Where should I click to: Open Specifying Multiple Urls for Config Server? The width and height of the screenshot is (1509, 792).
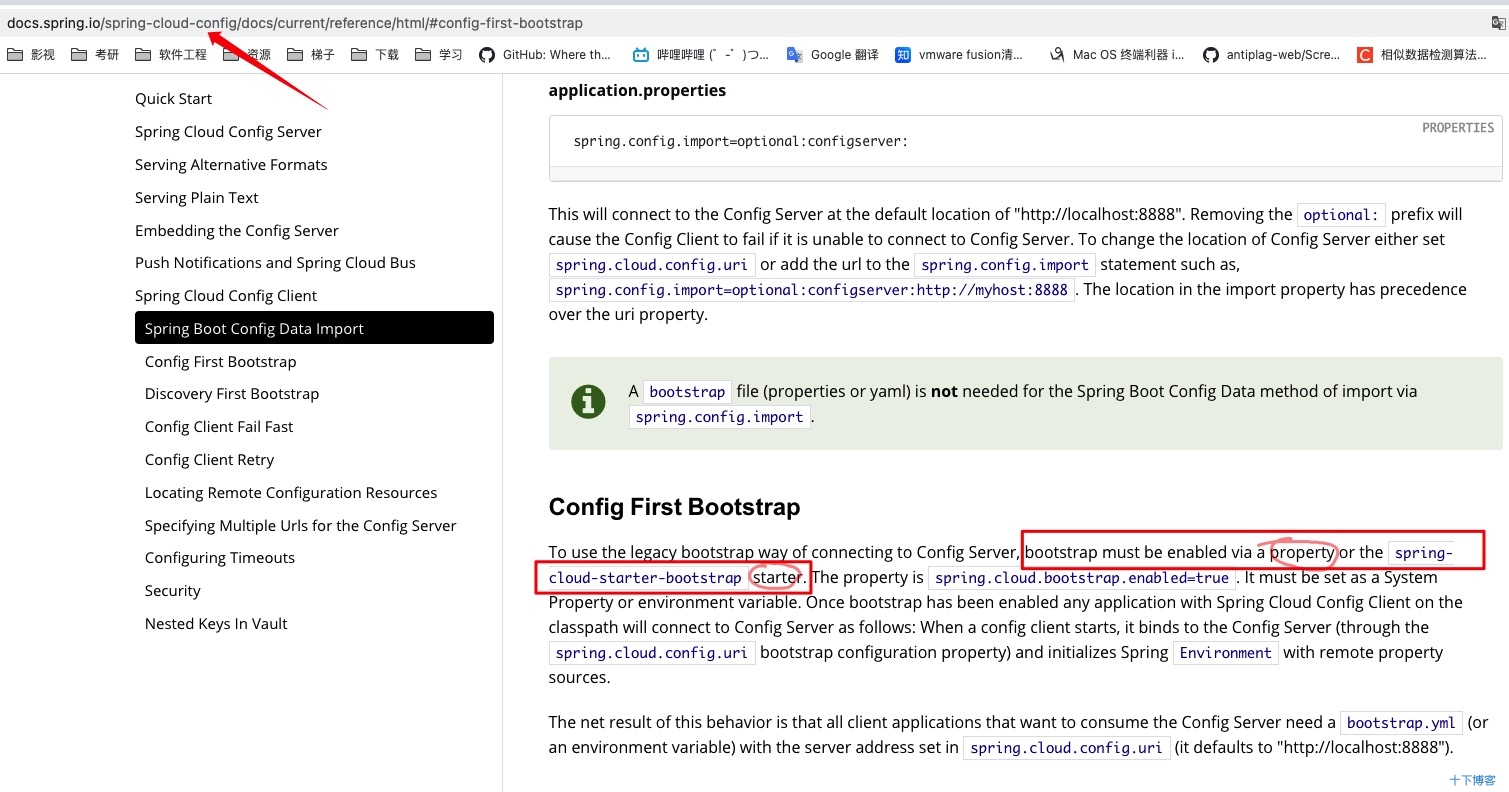(300, 525)
